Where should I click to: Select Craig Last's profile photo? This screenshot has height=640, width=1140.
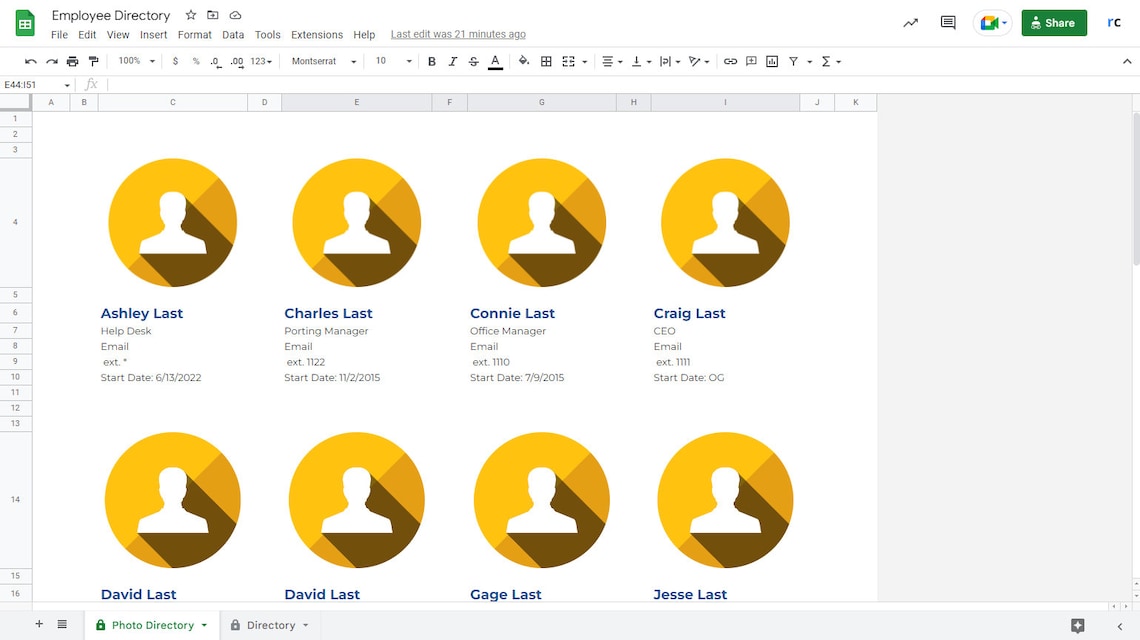[725, 223]
